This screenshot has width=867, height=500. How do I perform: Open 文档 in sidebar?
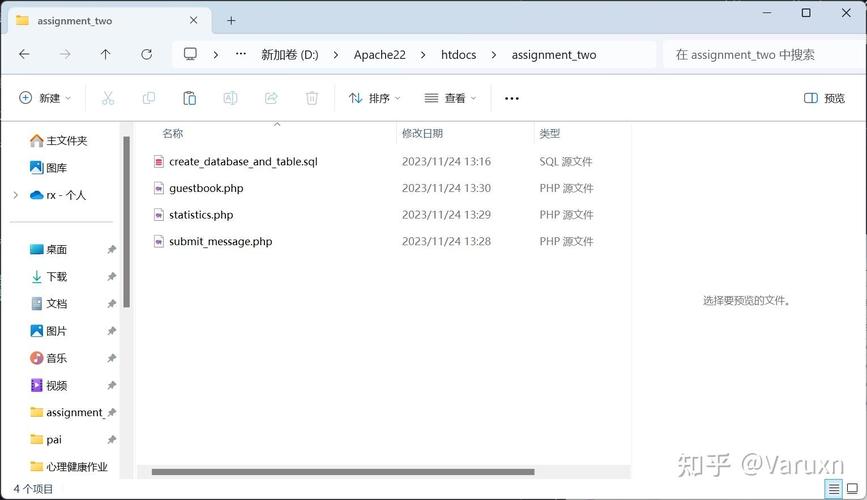[x=48, y=304]
